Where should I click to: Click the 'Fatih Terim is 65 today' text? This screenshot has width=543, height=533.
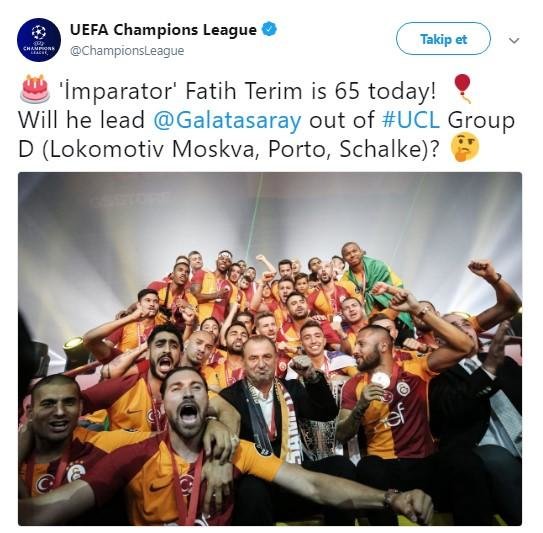tap(310, 91)
